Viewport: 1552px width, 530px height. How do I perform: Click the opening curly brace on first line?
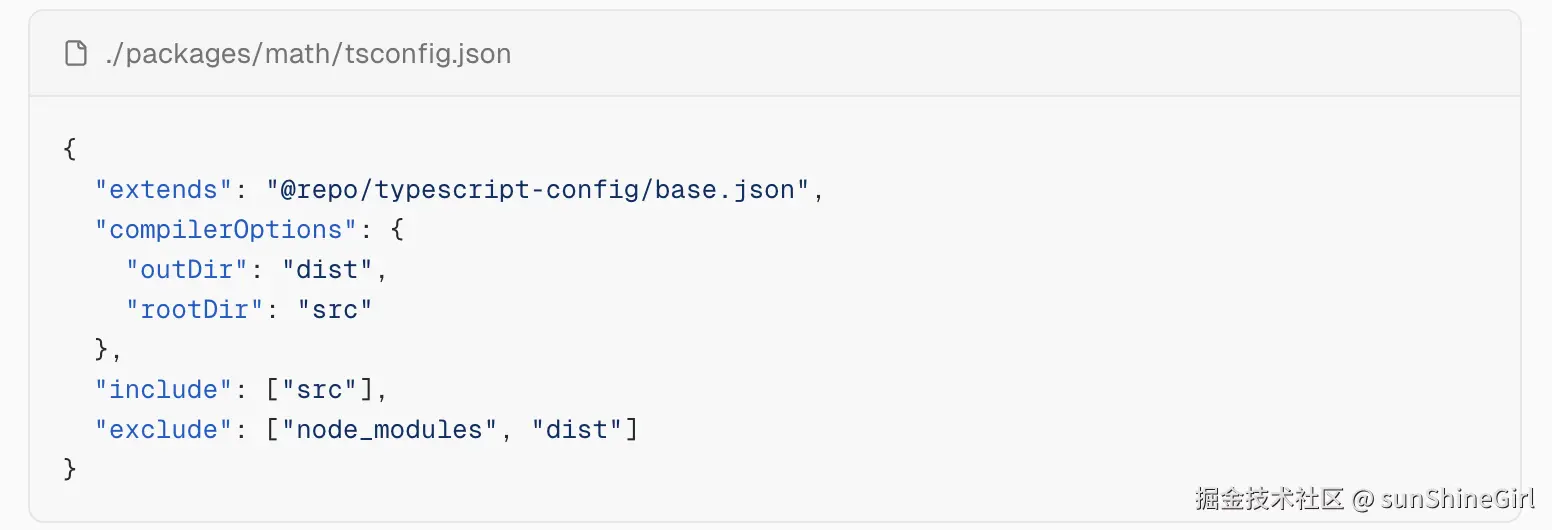click(70, 150)
